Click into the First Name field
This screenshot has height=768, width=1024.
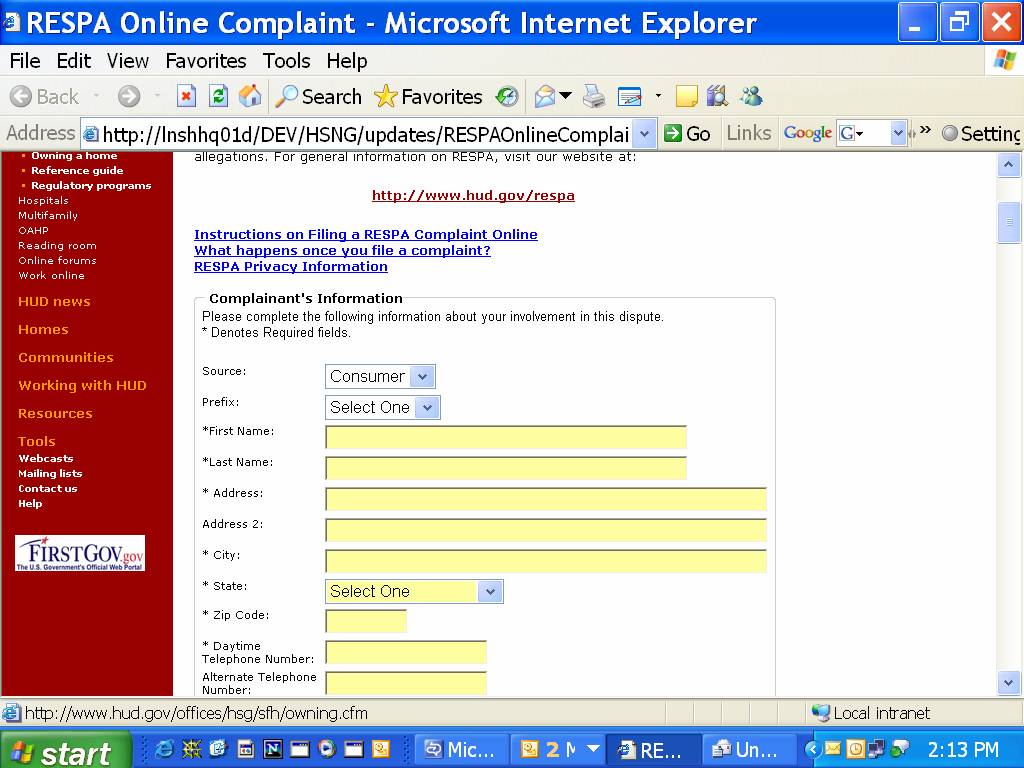click(506, 438)
